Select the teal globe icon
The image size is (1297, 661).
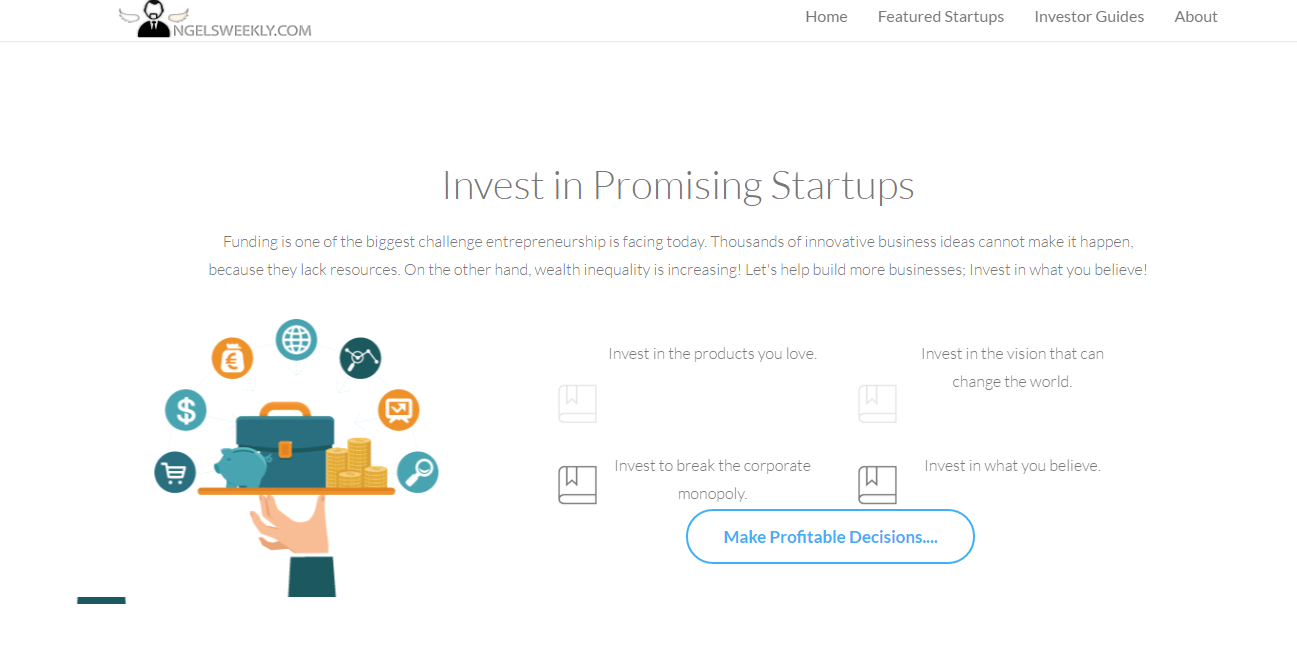[x=296, y=340]
